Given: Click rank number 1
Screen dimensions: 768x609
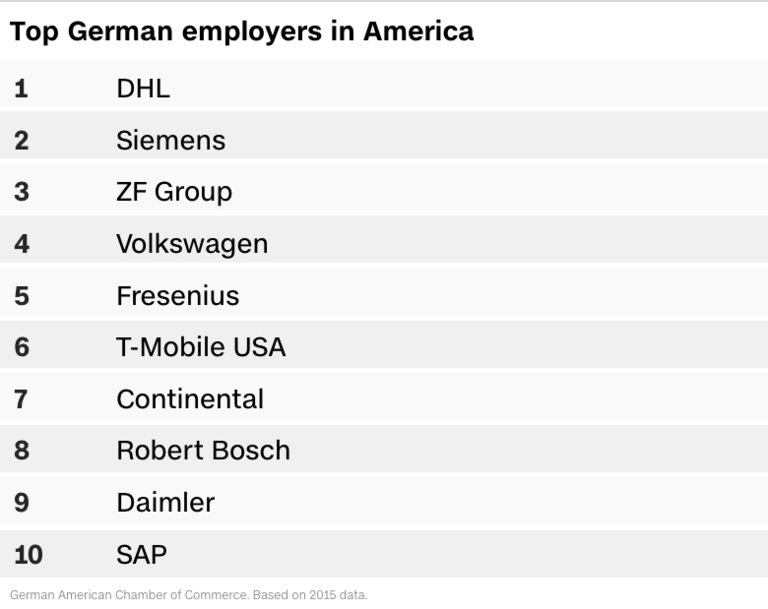Looking at the screenshot, I should click(x=21, y=88).
